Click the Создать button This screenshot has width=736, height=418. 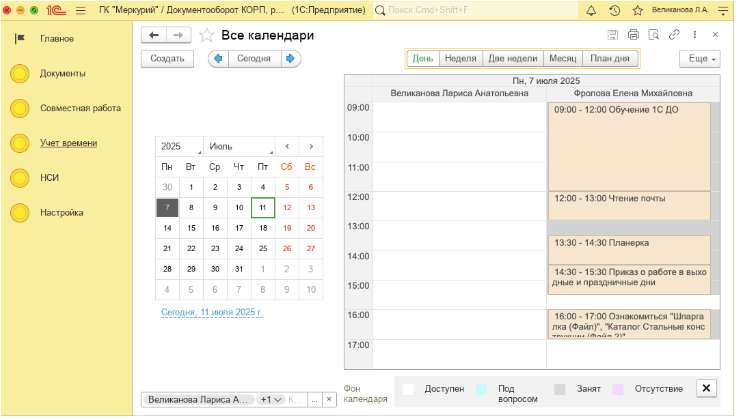tap(166, 58)
